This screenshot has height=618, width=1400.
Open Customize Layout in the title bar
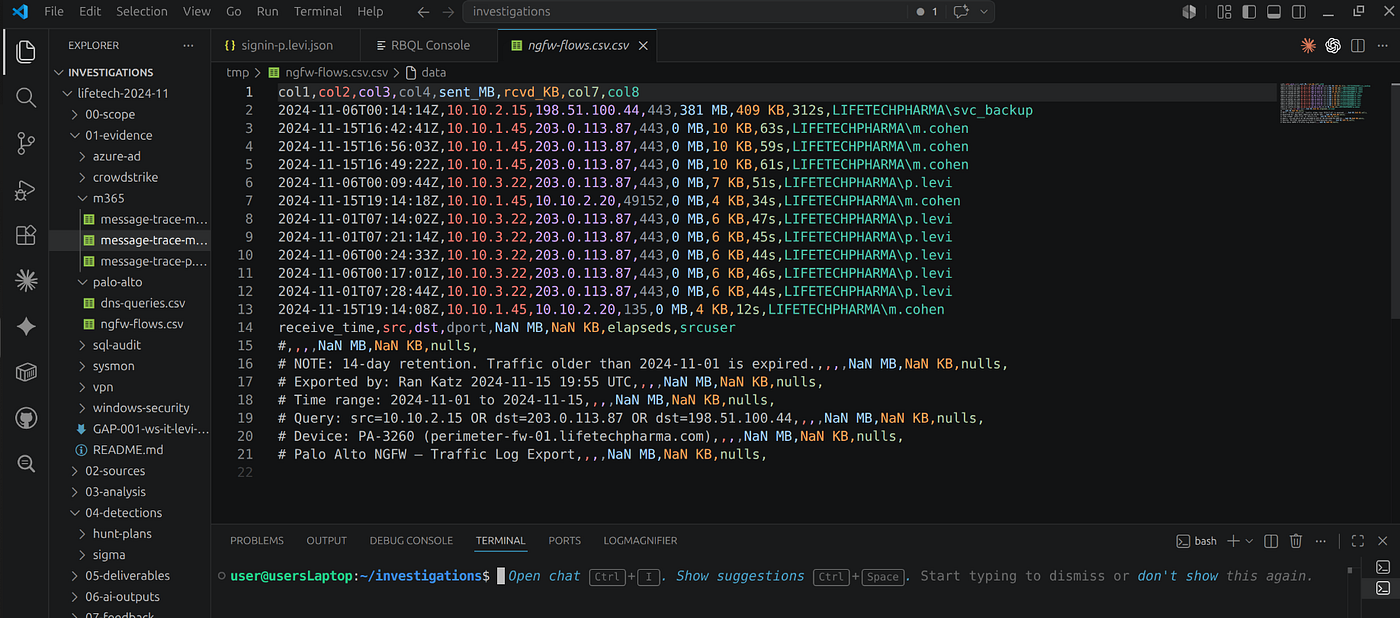pos(1225,12)
